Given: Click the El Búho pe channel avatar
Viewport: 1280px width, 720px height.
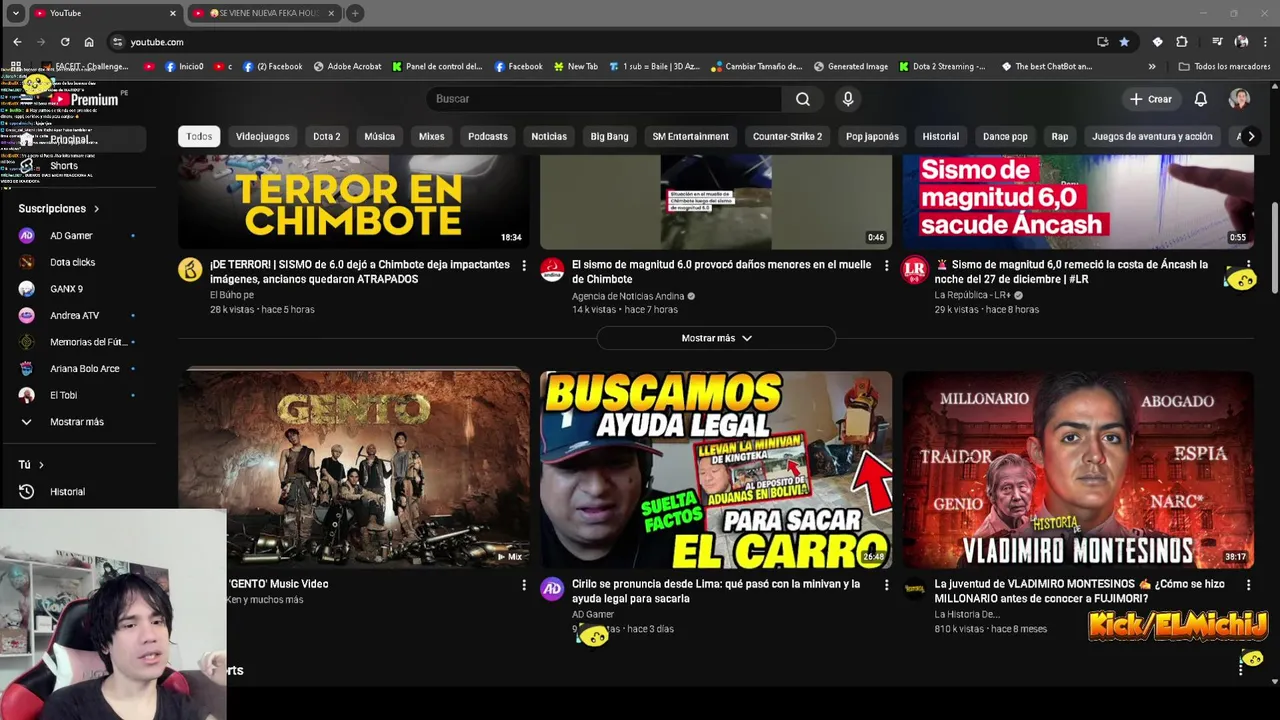Looking at the screenshot, I should click(190, 270).
